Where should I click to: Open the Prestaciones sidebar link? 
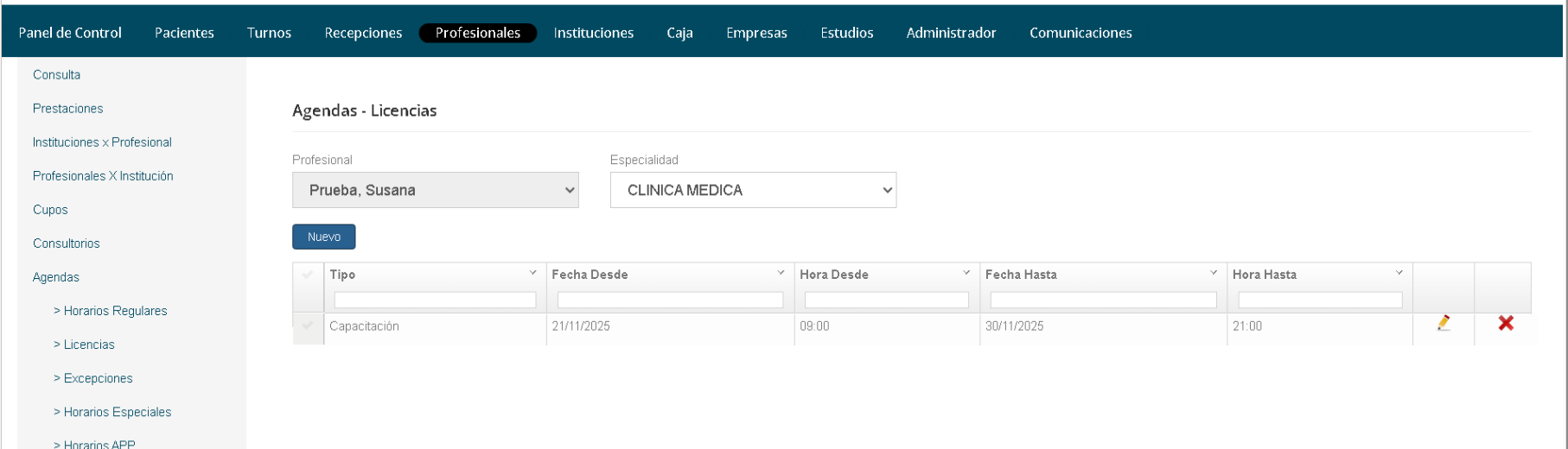67,109
